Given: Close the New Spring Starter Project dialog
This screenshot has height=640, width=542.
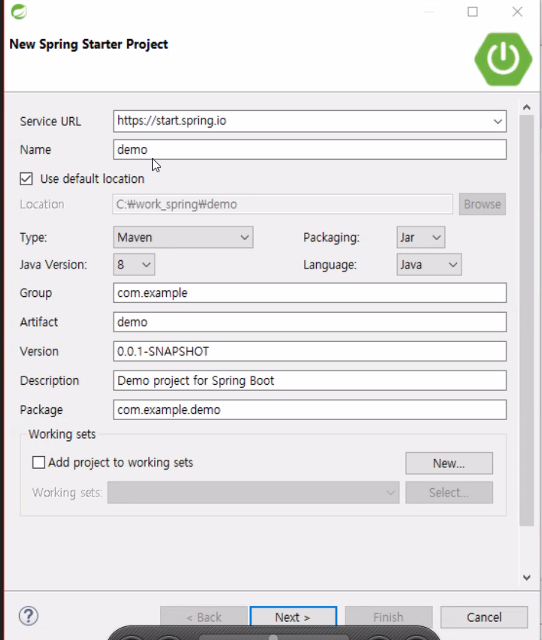Looking at the screenshot, I should click(x=517, y=12).
